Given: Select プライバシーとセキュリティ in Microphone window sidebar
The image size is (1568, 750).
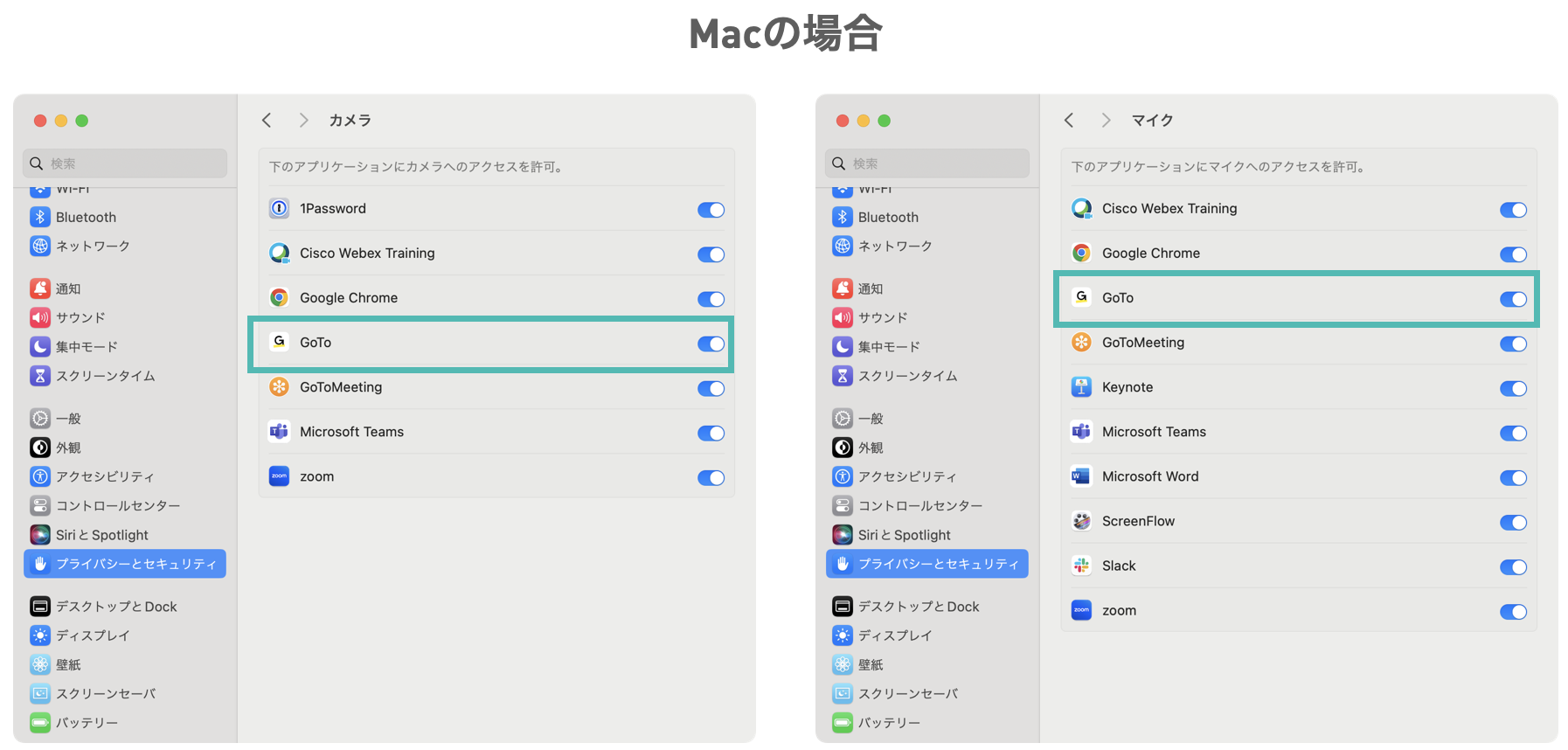Looking at the screenshot, I should [927, 564].
